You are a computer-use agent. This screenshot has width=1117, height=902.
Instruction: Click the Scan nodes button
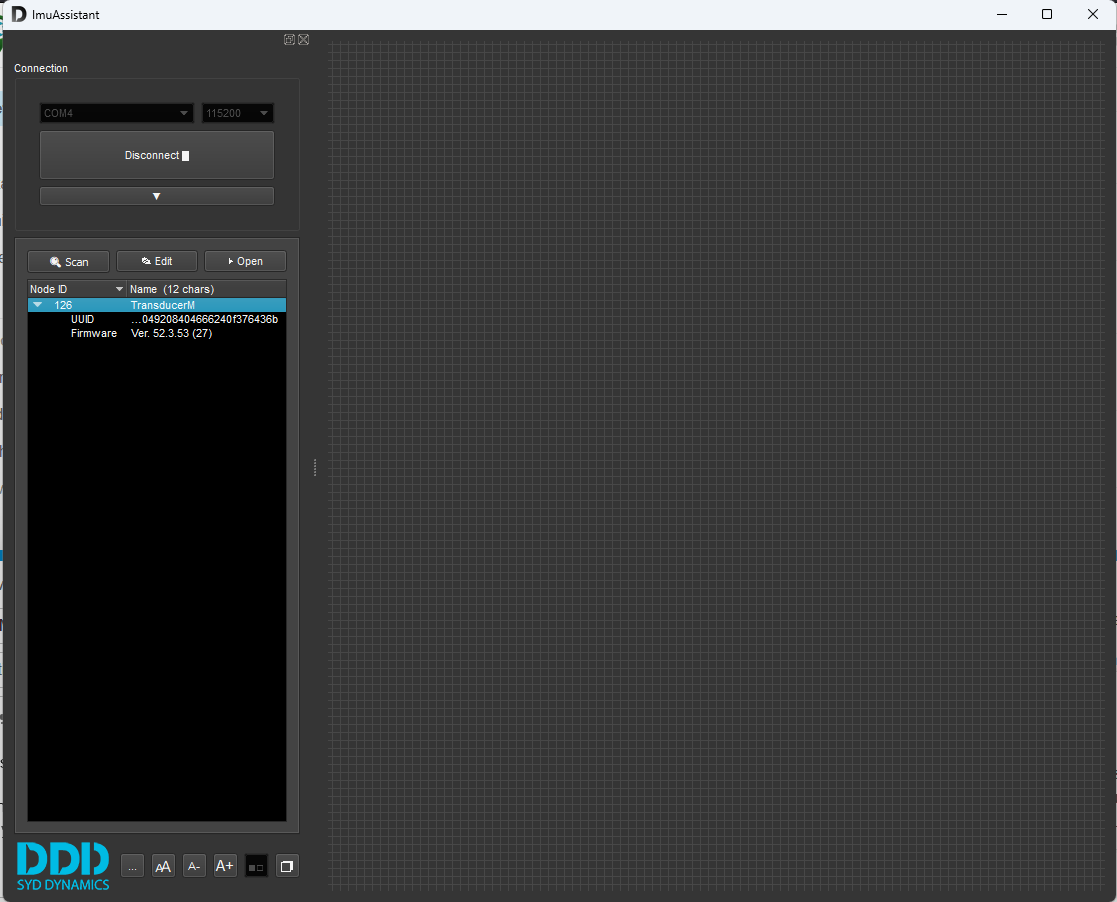coord(68,261)
